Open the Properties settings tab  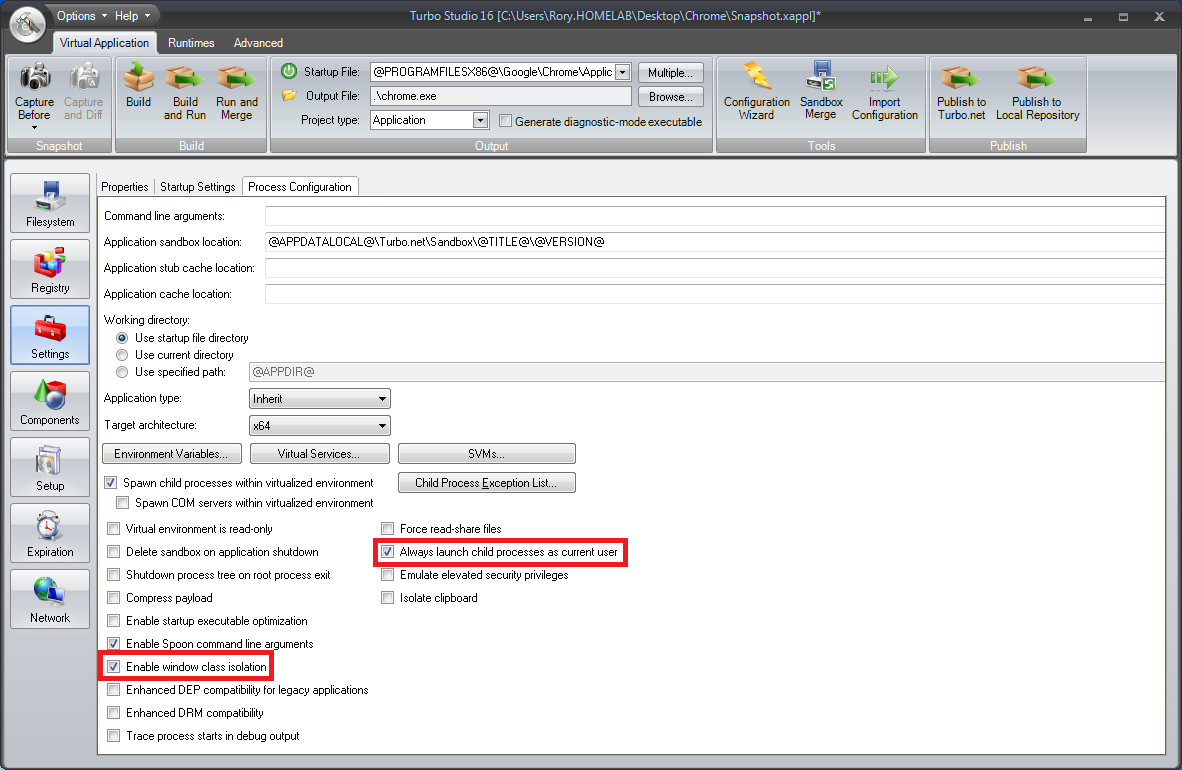click(124, 187)
